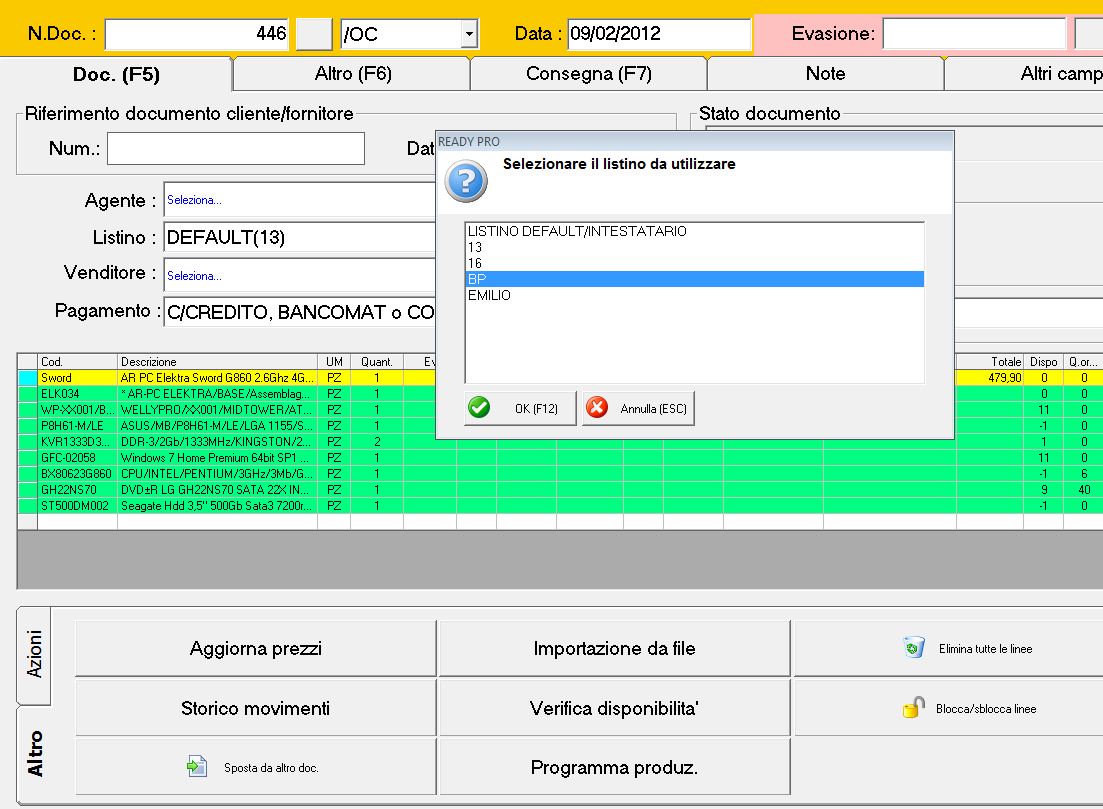Confirm with the OK (F12) button

(520, 408)
